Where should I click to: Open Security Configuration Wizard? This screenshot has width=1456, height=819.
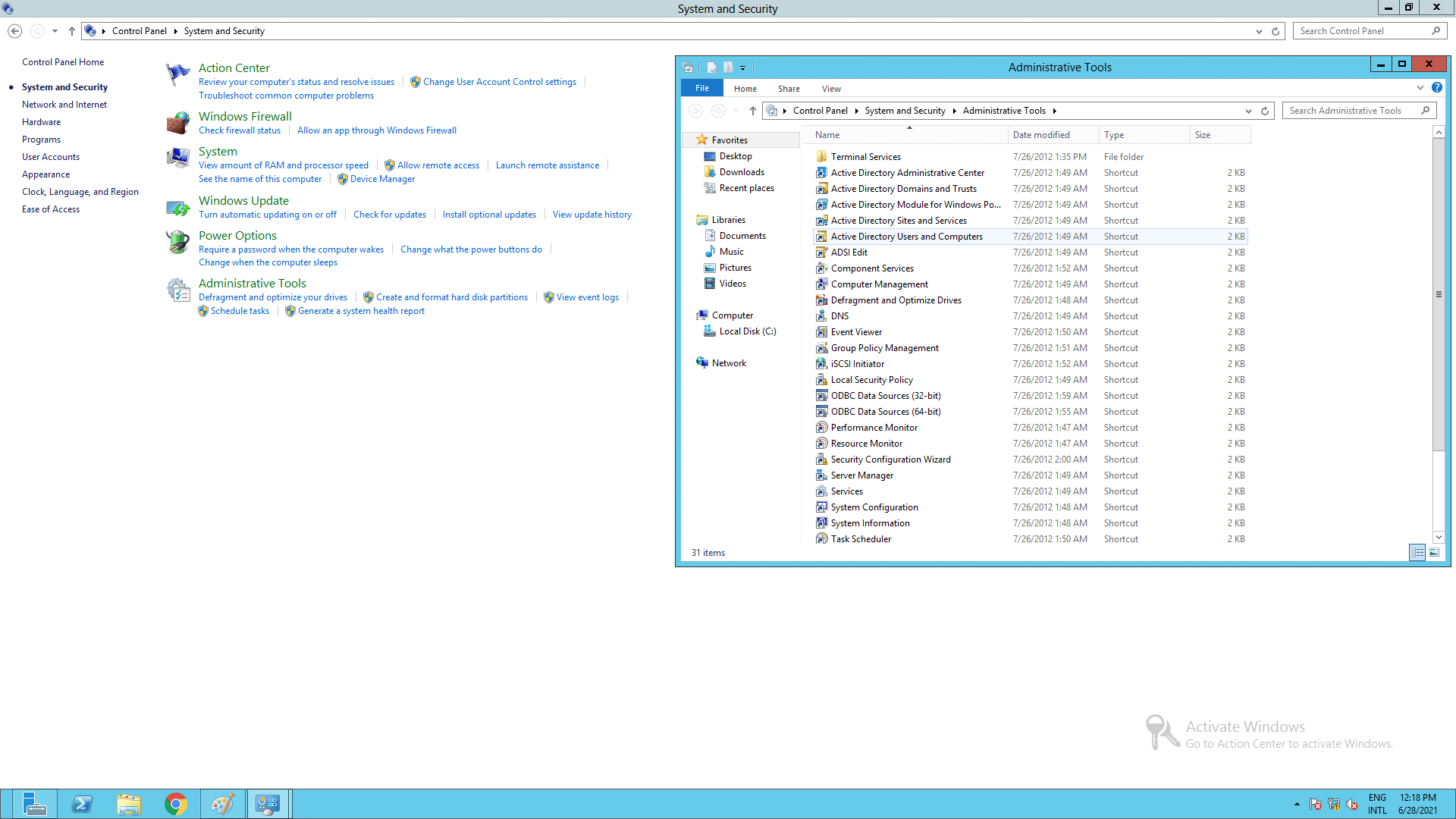click(890, 458)
